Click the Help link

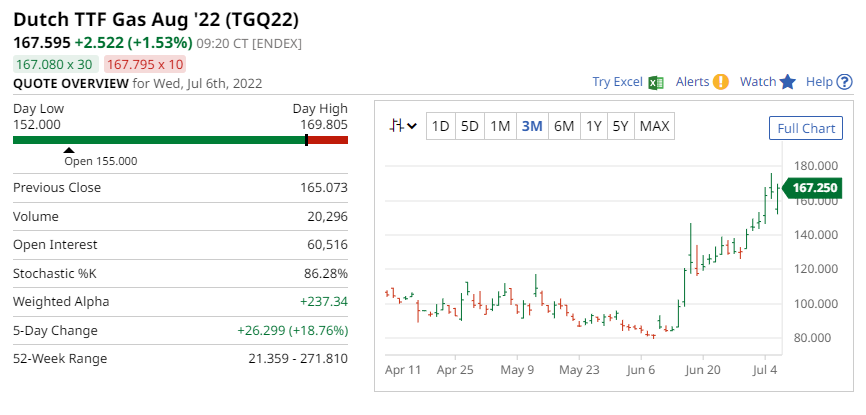click(819, 82)
